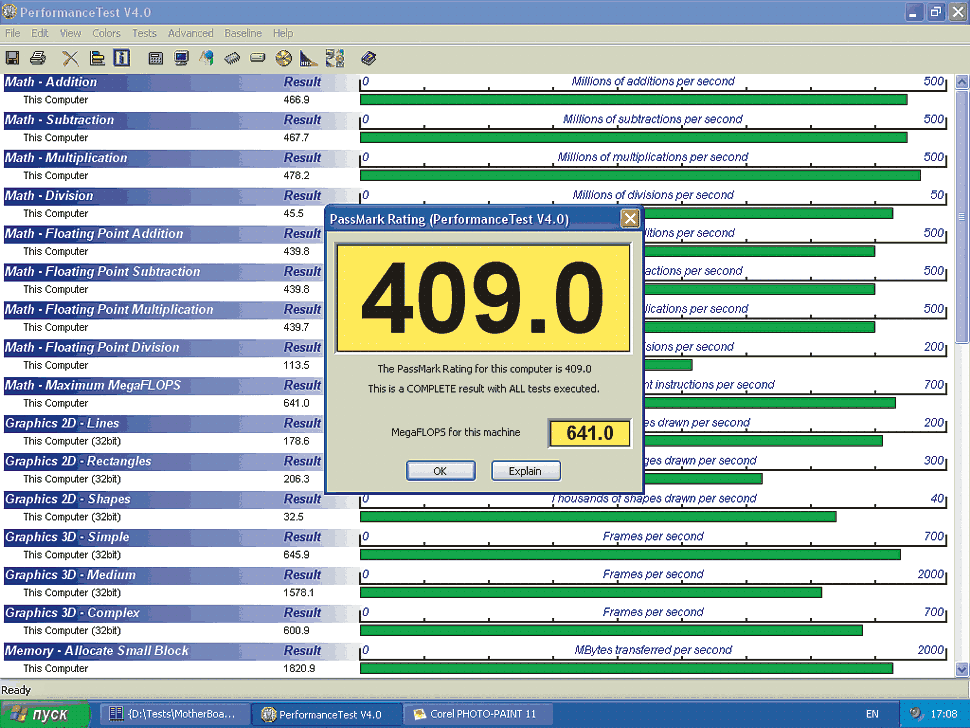
Task: Select the Math - Subtraction header row
Action: pos(181,120)
